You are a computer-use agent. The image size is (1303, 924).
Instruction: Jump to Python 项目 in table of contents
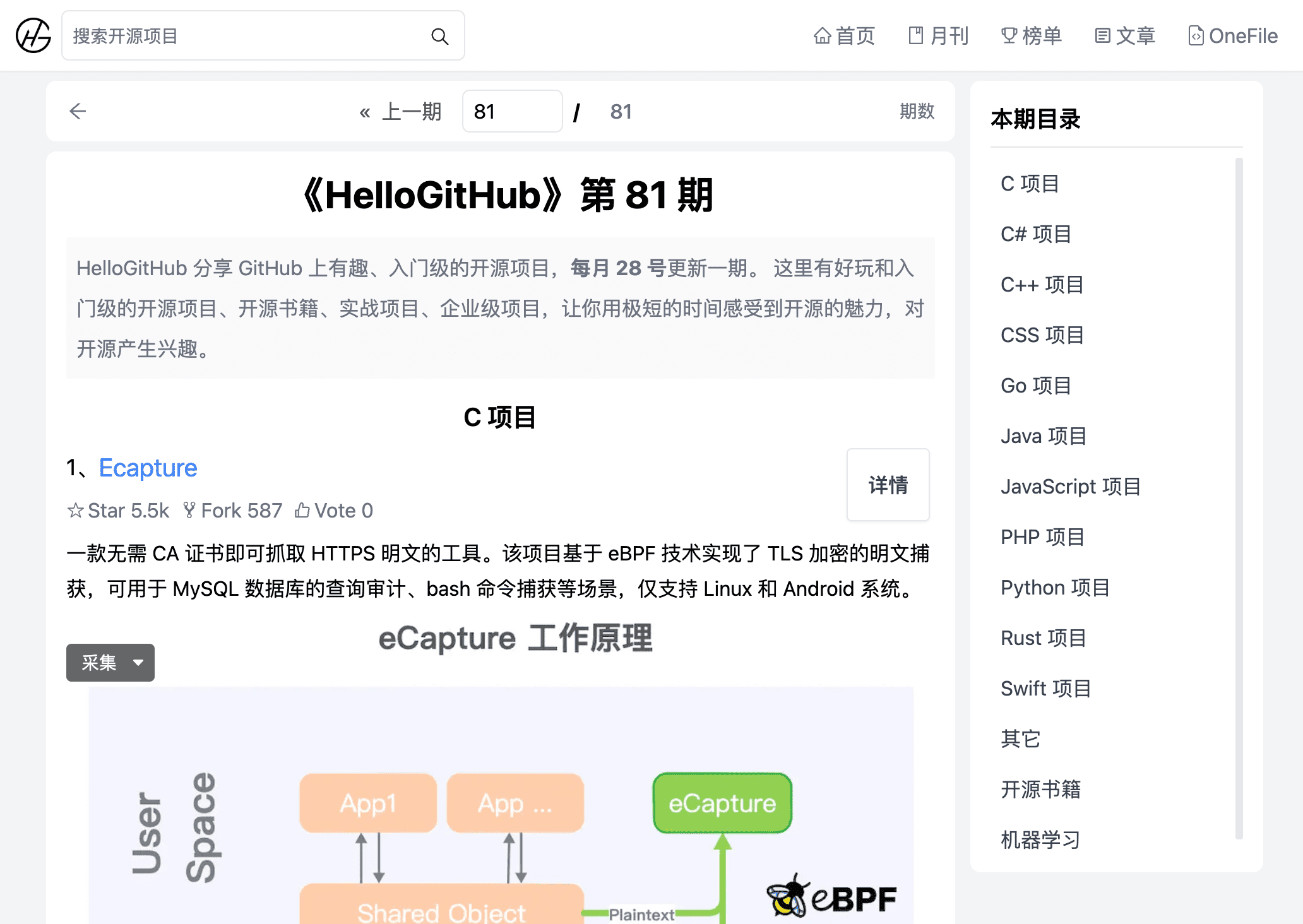pyautogui.click(x=1056, y=588)
